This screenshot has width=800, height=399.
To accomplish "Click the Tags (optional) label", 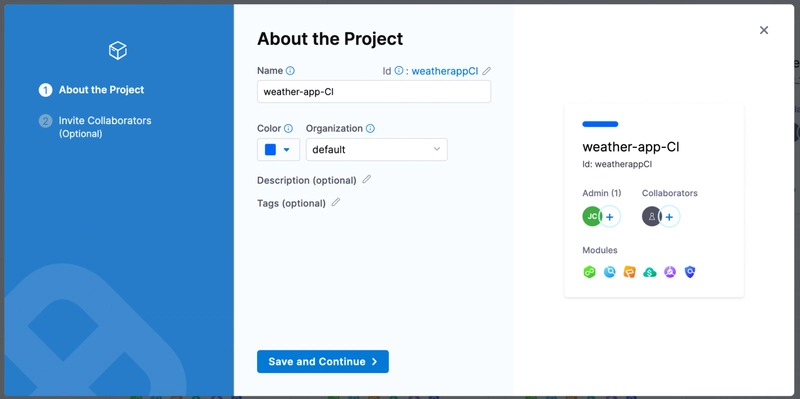I will coord(291,203).
